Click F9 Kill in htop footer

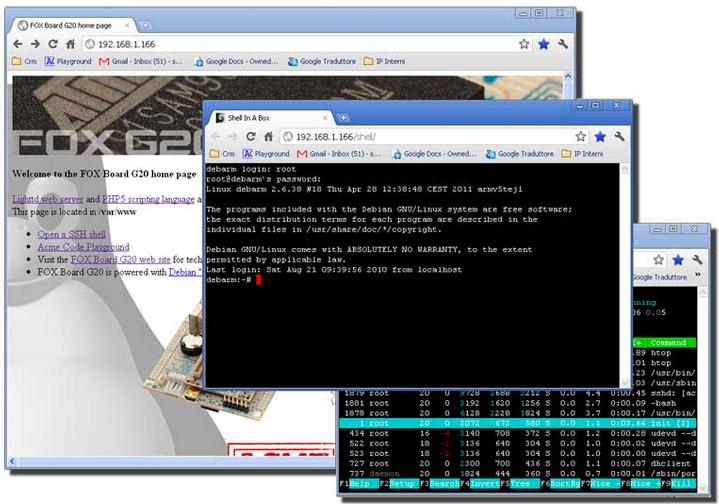pyautogui.click(x=680, y=483)
